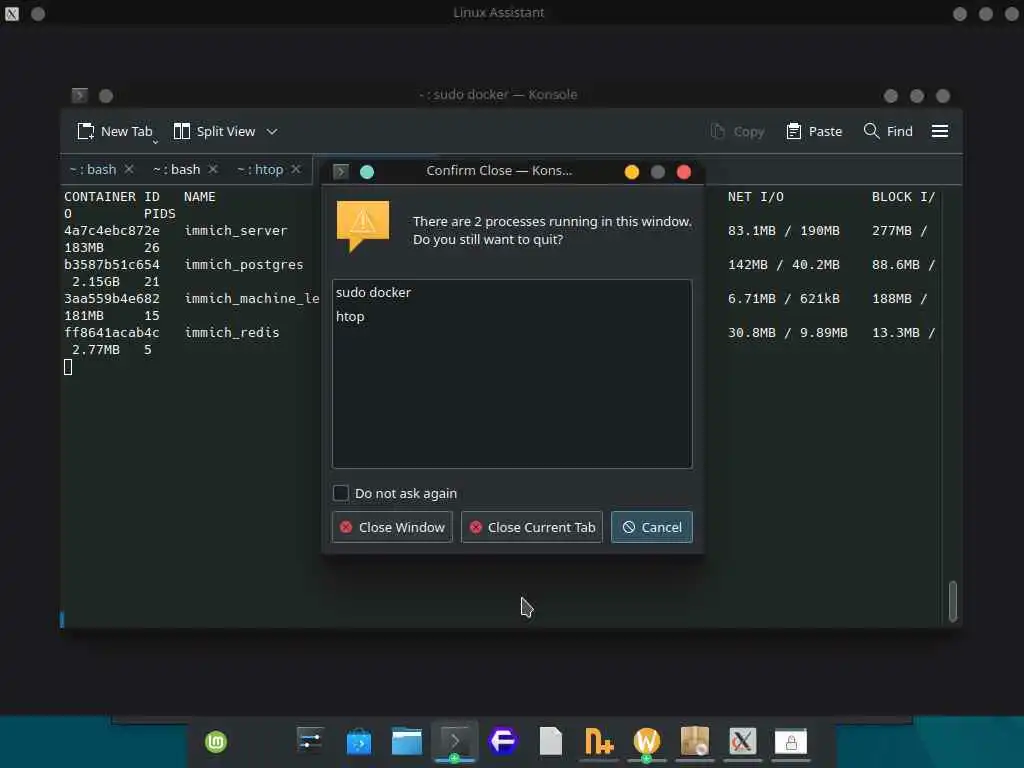Click the 142MB / 40.2MB network value
1024x768 pixels.
tap(784, 264)
